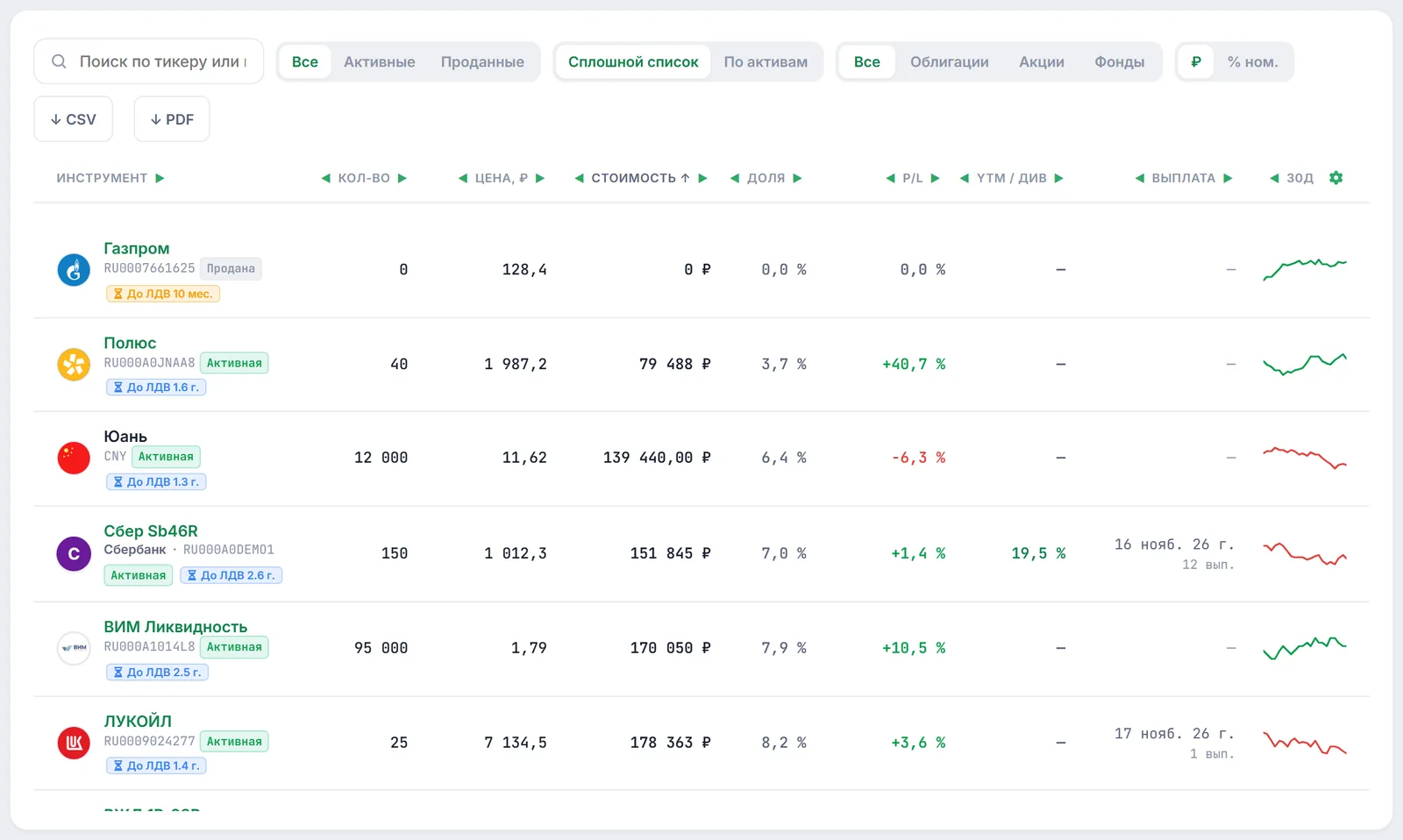Click the Продана status badge for Газпром
Screen dimensions: 1403x840
pyautogui.click(x=231, y=268)
